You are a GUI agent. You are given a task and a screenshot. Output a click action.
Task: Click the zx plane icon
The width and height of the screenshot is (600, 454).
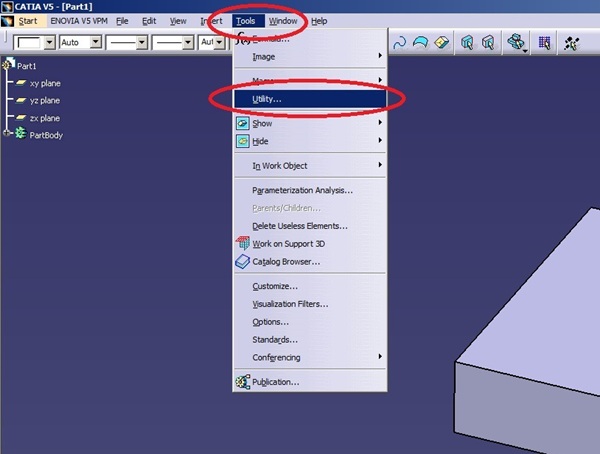[21, 118]
